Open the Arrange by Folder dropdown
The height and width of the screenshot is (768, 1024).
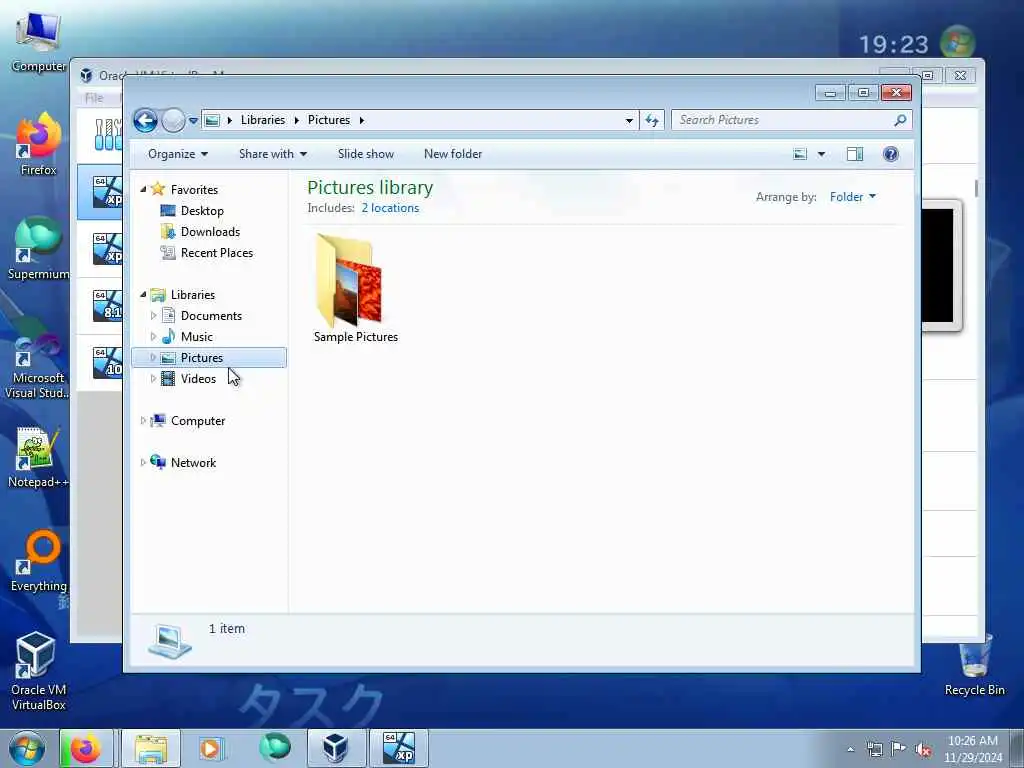[852, 197]
